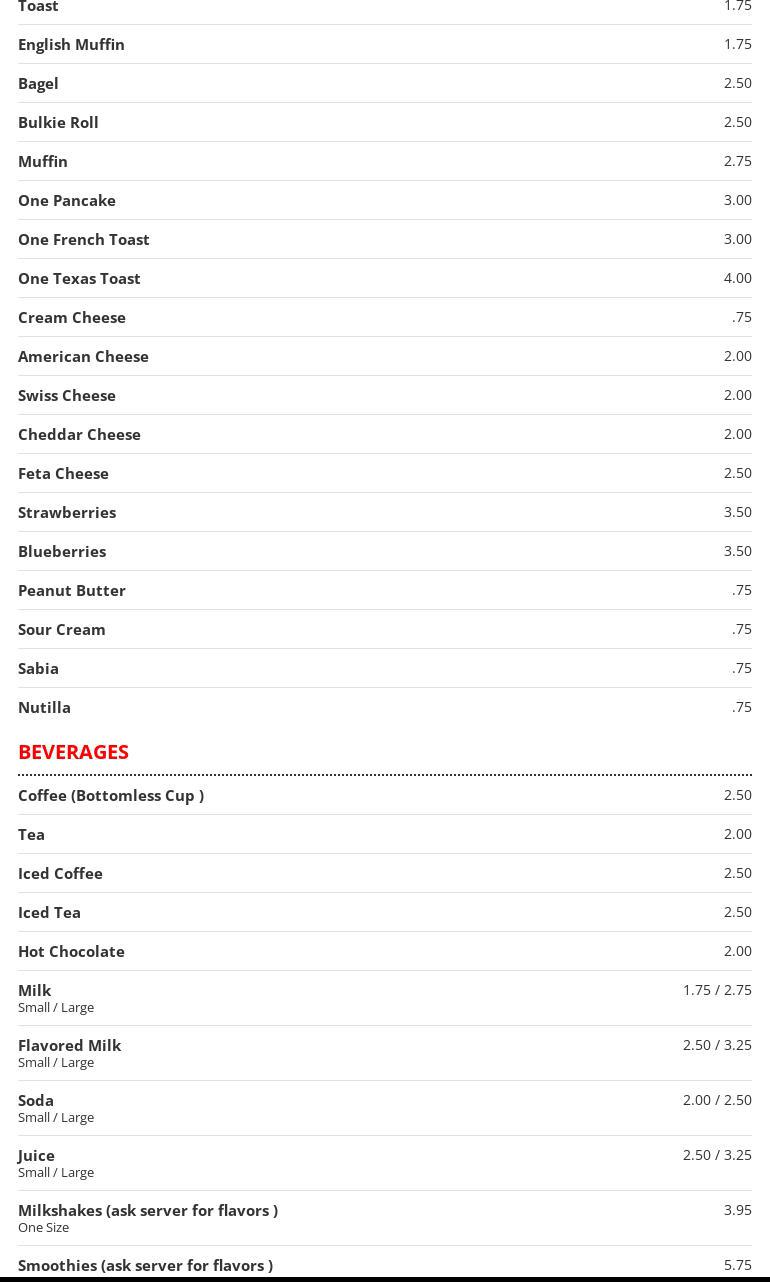Viewport: 770px width, 1282px height.
Task: Click the Iced Coffee menu item
Action: pos(60,873)
